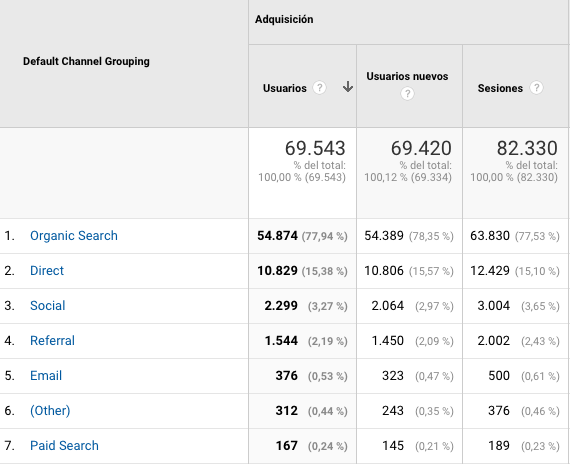Select row number 1. label
Viewport: 570px width, 465px height.
[9, 236]
